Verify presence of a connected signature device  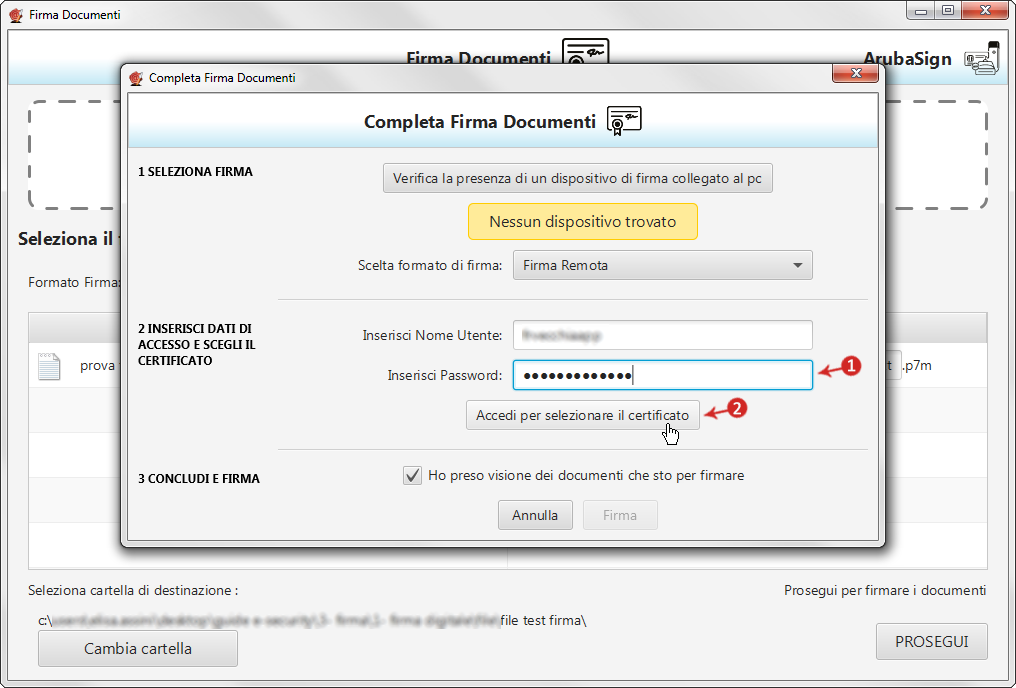click(x=577, y=178)
